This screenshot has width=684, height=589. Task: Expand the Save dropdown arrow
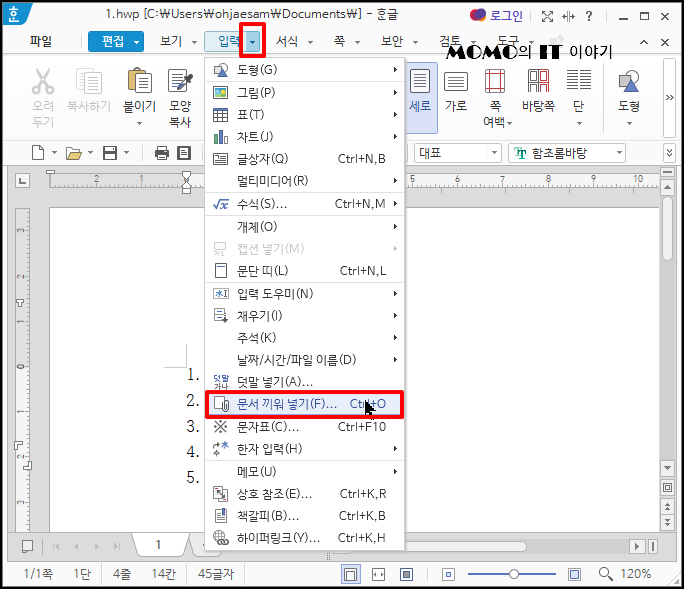coord(127,153)
